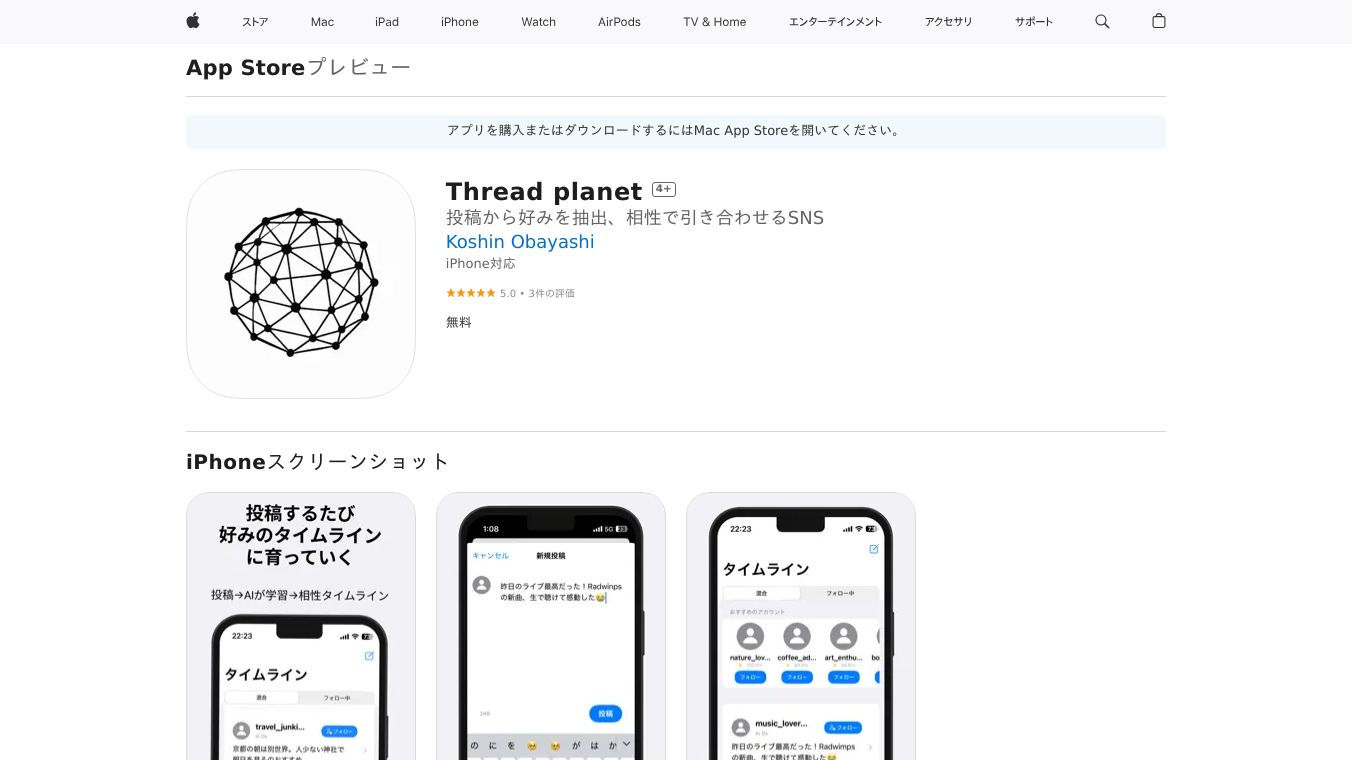Image resolution: width=1352 pixels, height=760 pixels.
Task: Open the shopping bag icon
Action: click(x=1159, y=21)
